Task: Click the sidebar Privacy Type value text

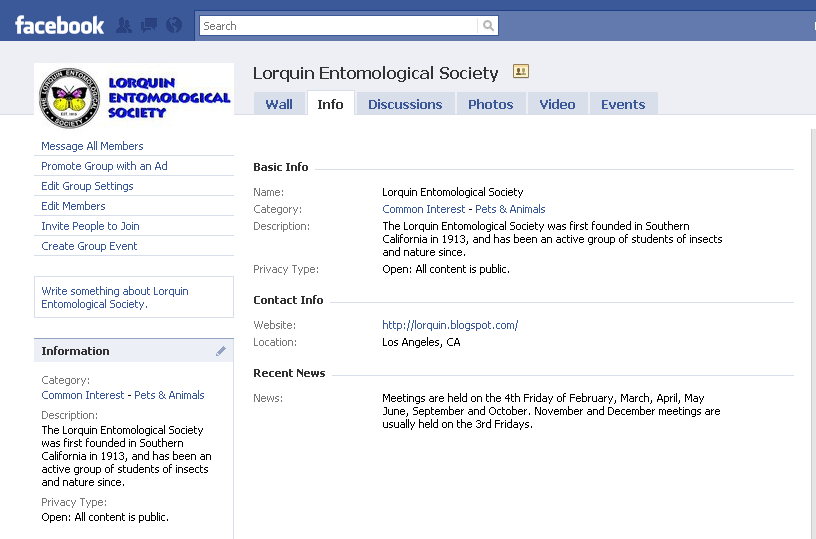Action: point(105,517)
